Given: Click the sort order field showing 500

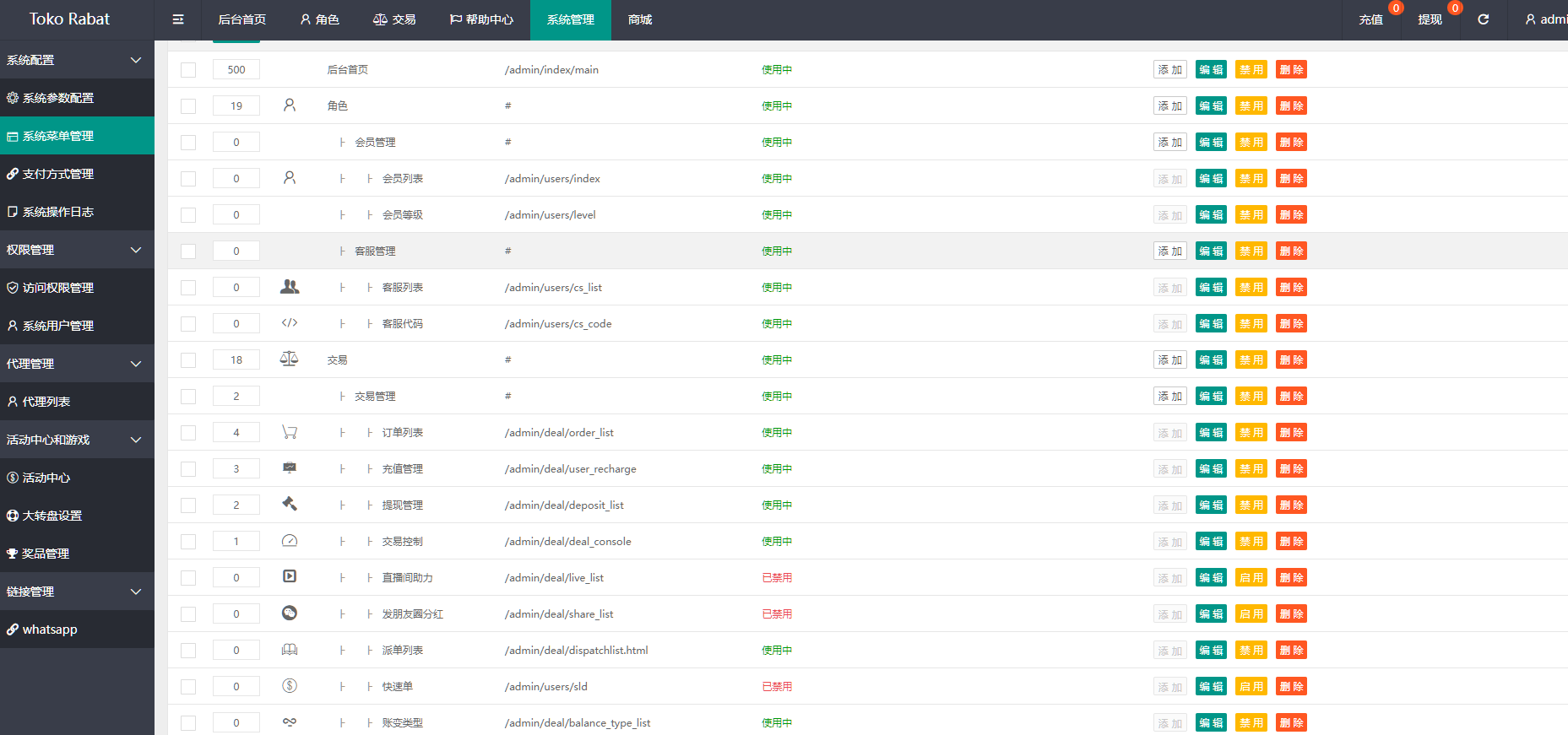Looking at the screenshot, I should click(x=236, y=70).
